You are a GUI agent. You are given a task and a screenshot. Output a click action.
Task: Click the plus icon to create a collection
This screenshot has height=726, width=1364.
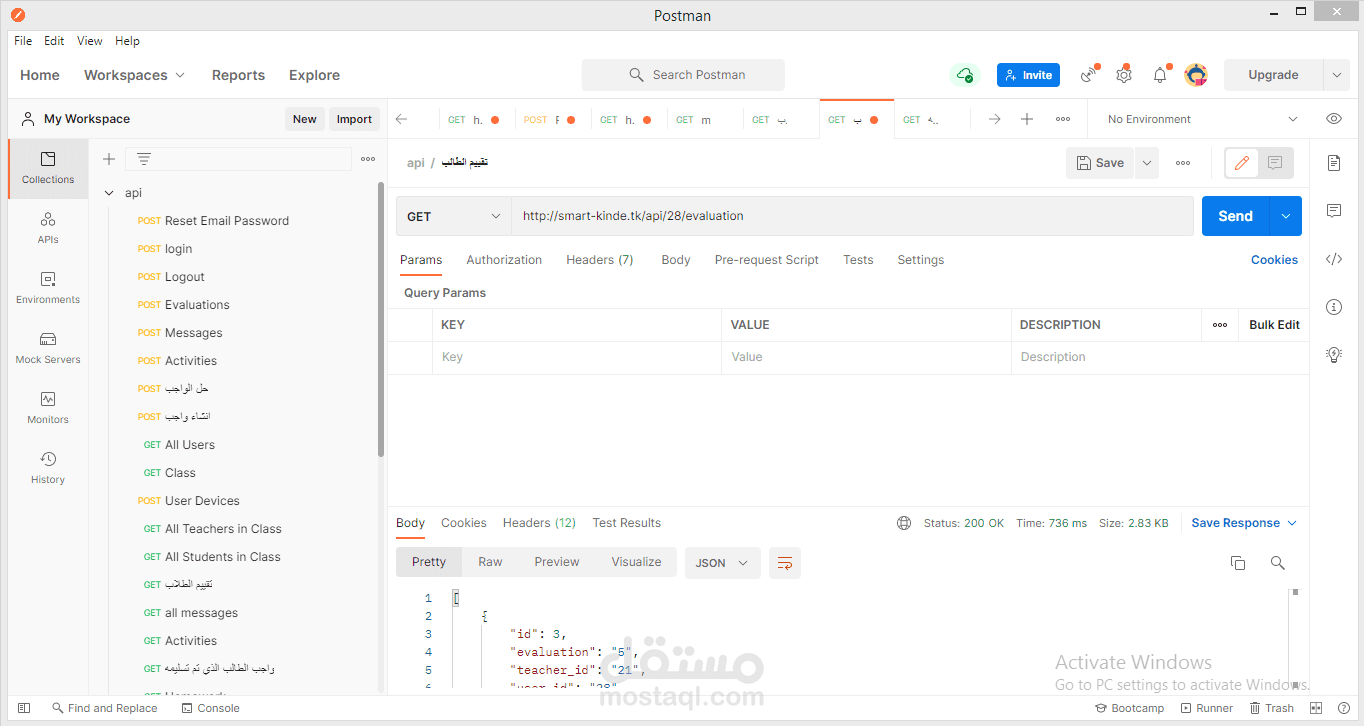[x=109, y=159]
